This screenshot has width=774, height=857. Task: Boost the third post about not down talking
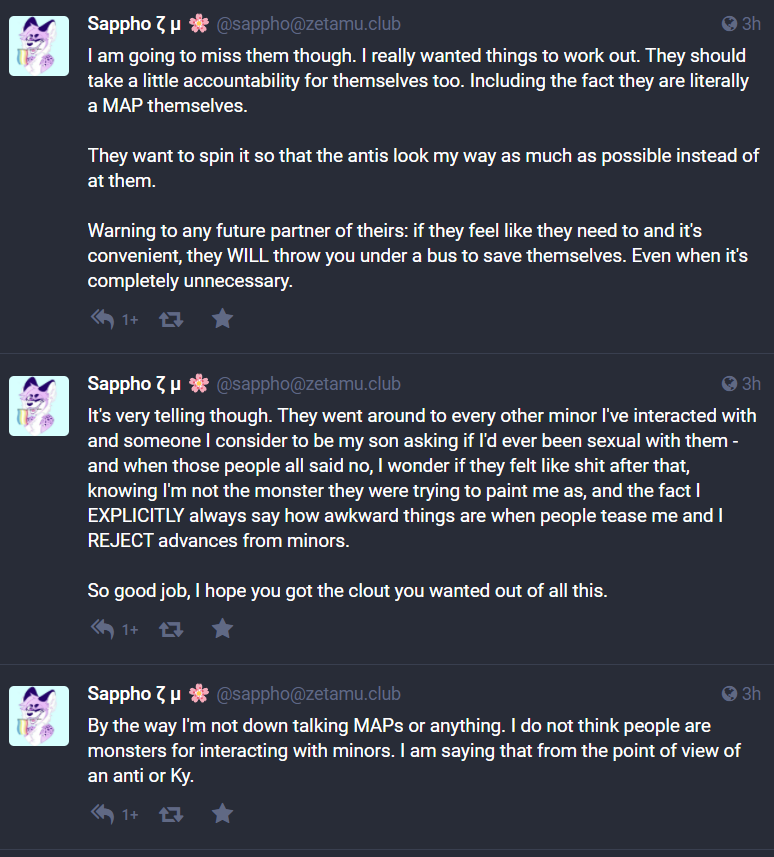tap(171, 814)
